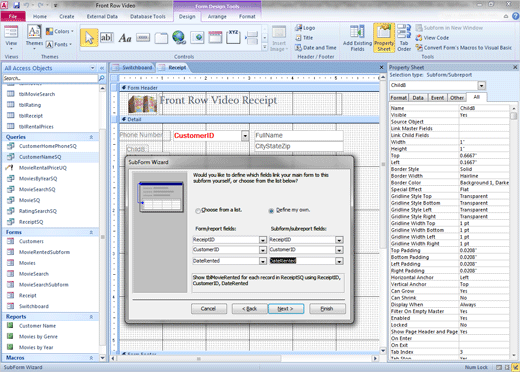The width and height of the screenshot is (520, 372).
Task: Switch to Property Sheet Data tab
Action: (x=418, y=98)
